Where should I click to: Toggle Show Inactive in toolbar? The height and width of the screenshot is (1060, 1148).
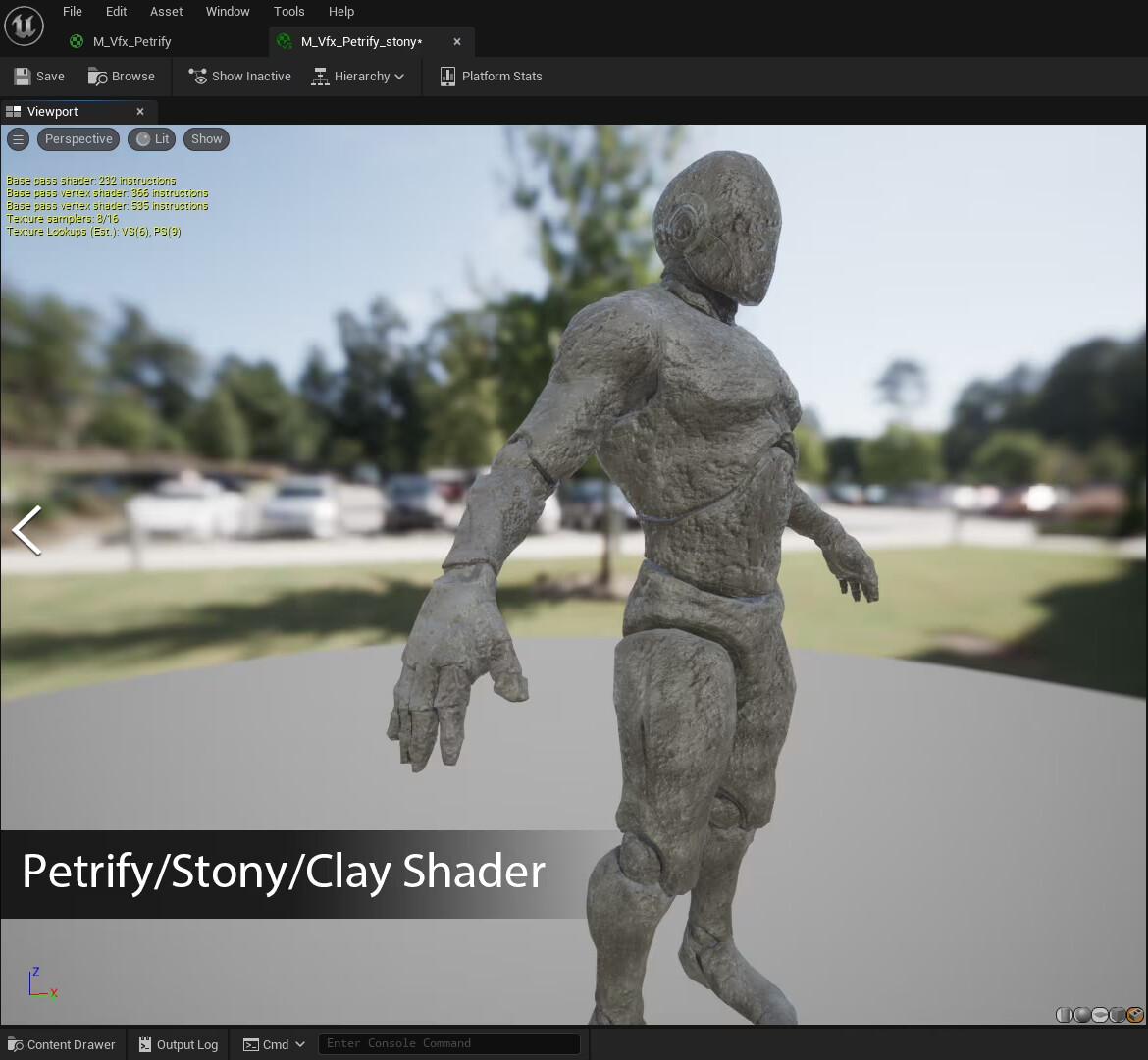[240, 77]
